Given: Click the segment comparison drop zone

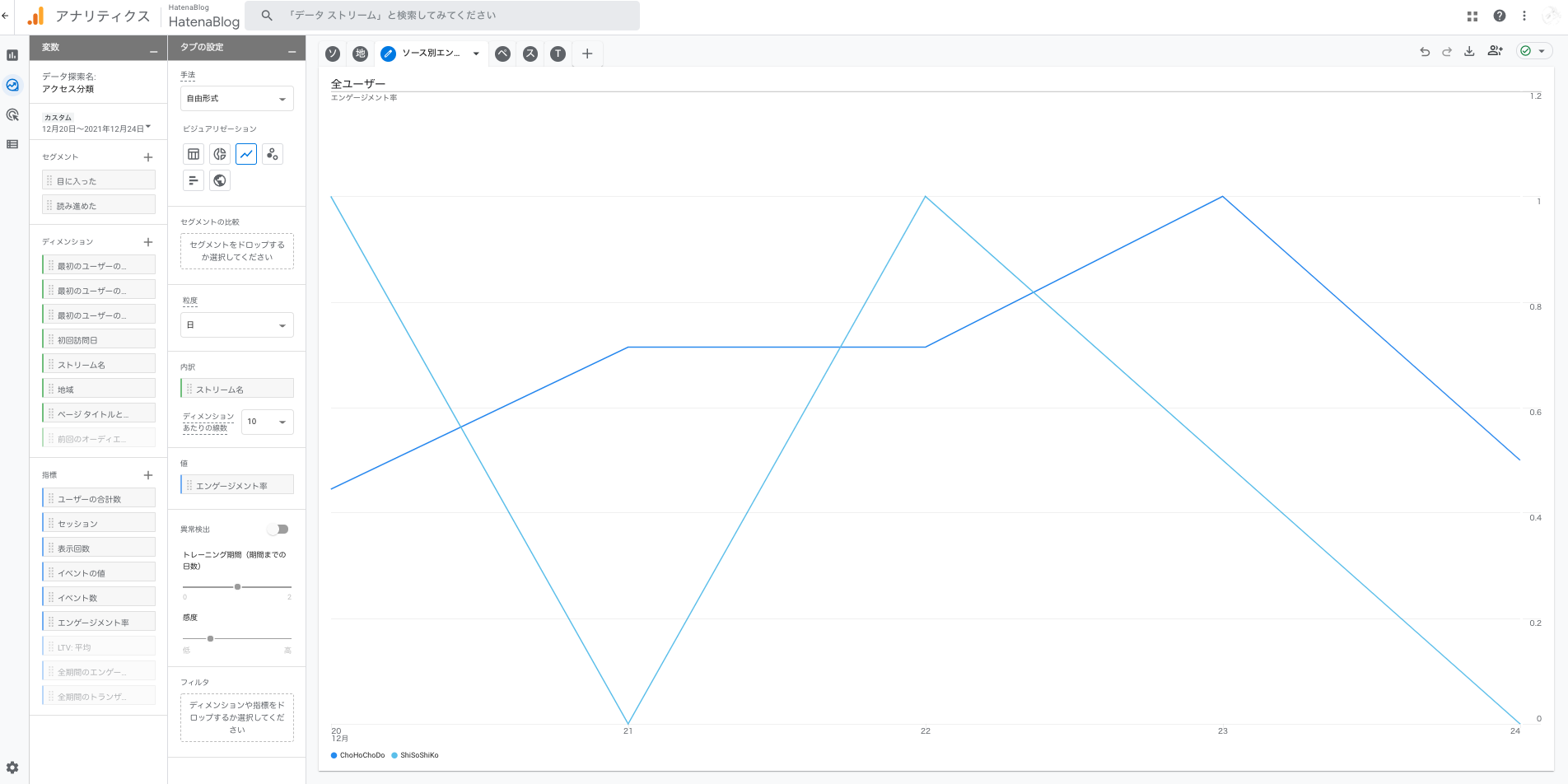Looking at the screenshot, I should [x=237, y=251].
